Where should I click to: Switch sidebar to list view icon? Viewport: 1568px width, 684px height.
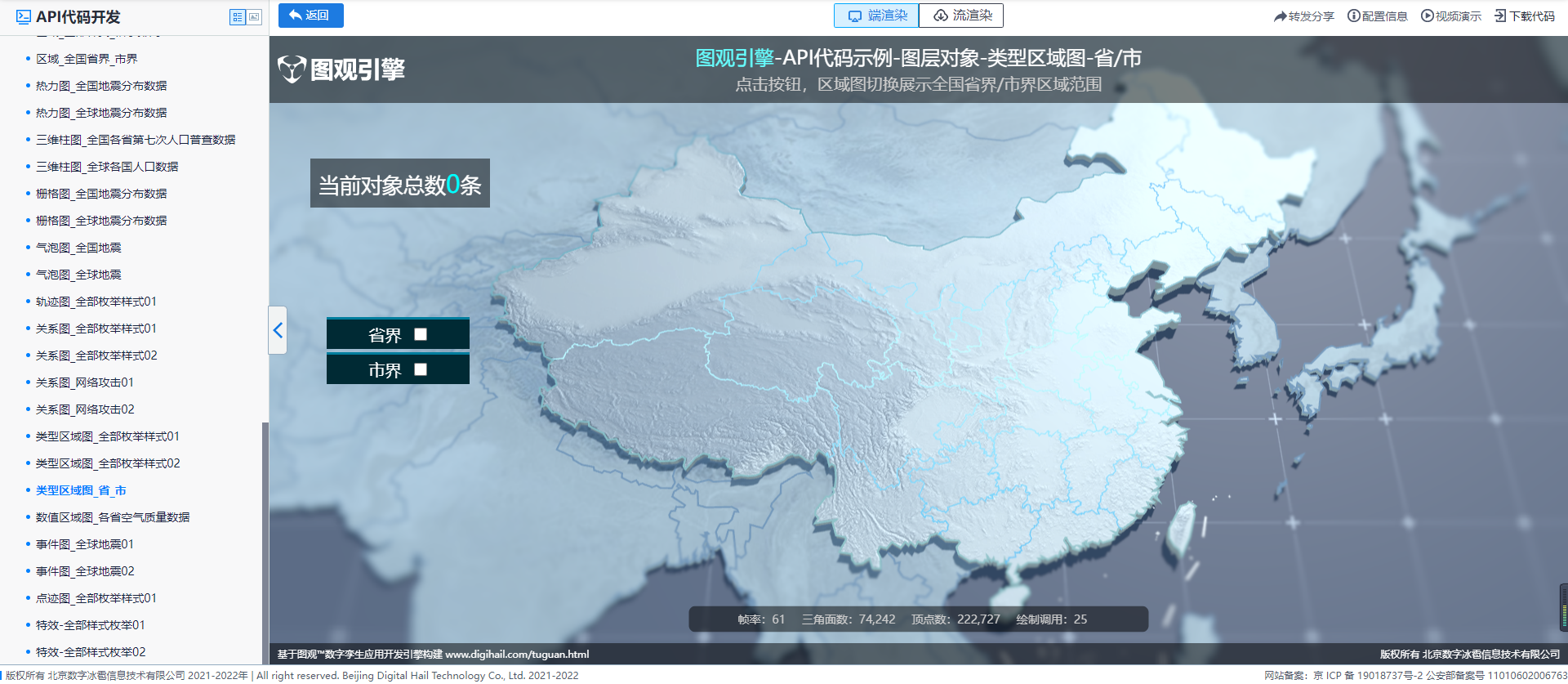(238, 16)
